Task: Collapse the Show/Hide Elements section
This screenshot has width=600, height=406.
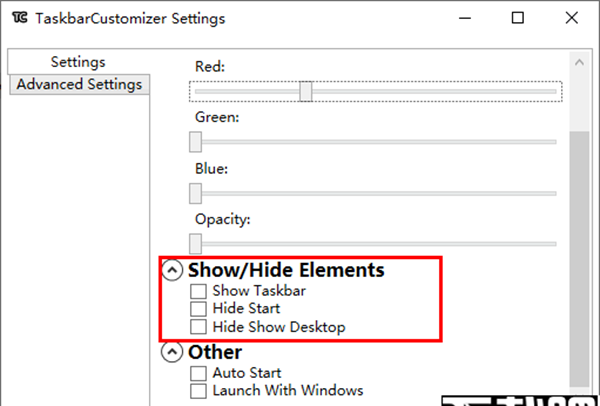Action: 172,270
